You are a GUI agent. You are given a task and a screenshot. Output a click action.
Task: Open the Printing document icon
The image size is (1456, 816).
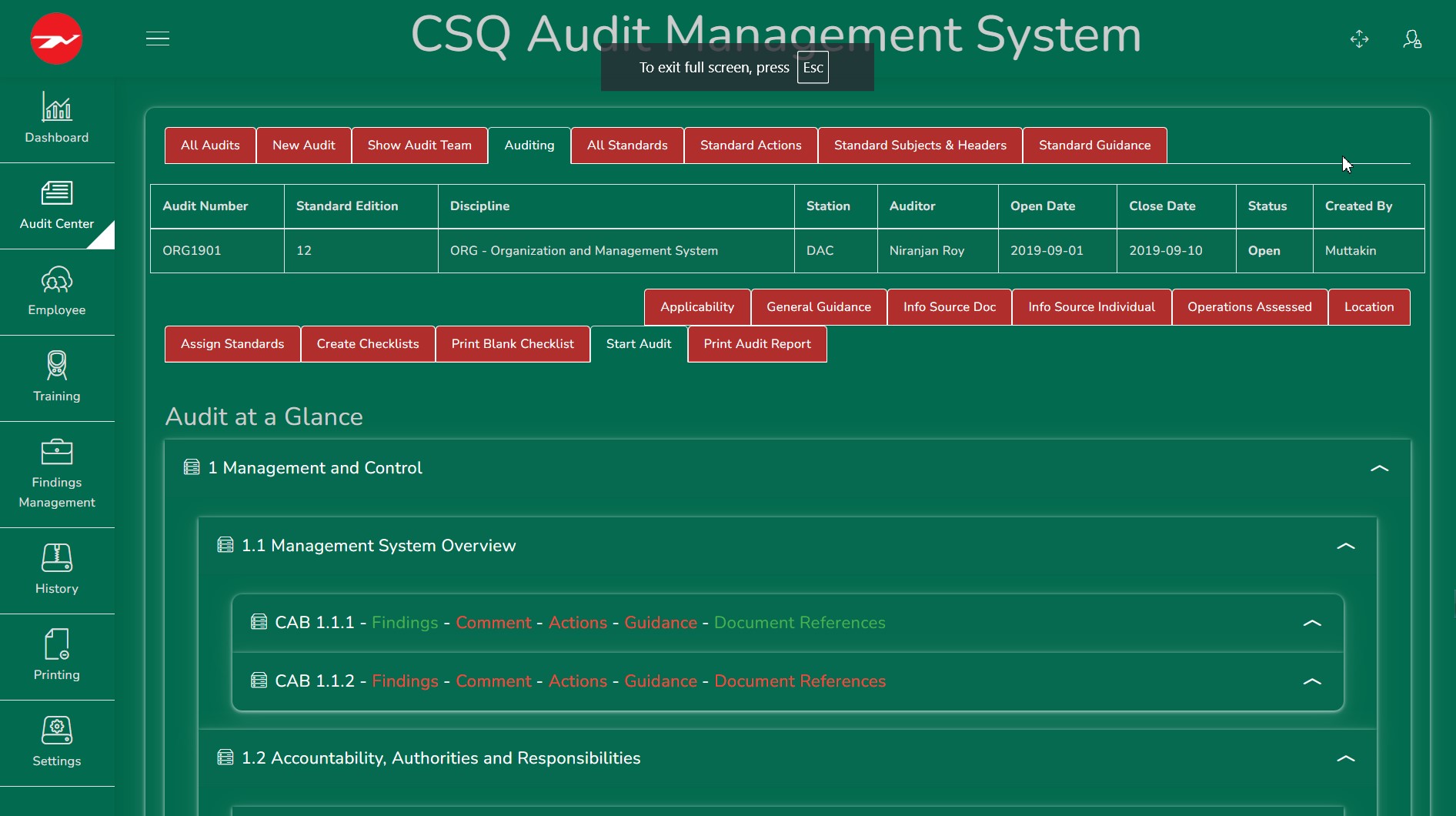tap(57, 644)
